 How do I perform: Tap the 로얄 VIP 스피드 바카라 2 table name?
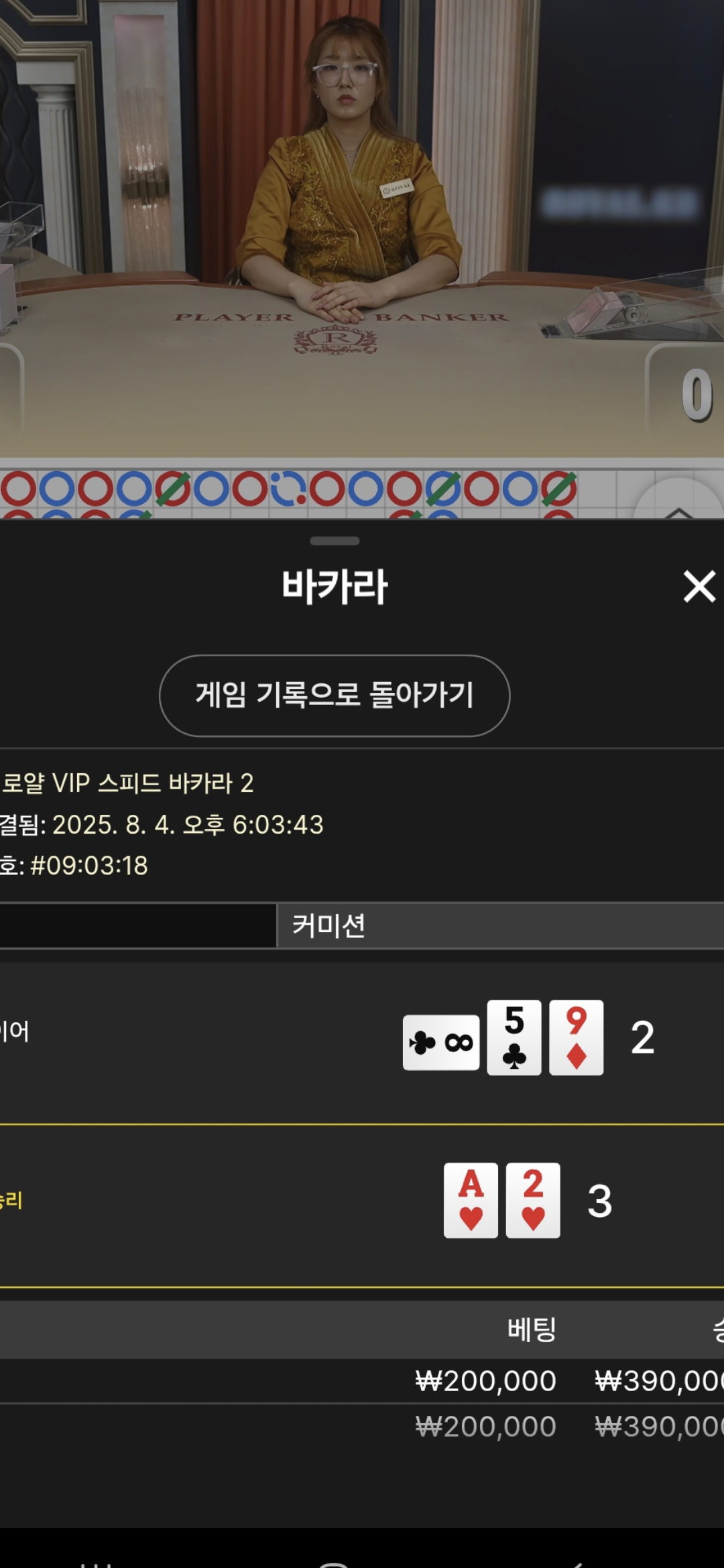point(128,783)
